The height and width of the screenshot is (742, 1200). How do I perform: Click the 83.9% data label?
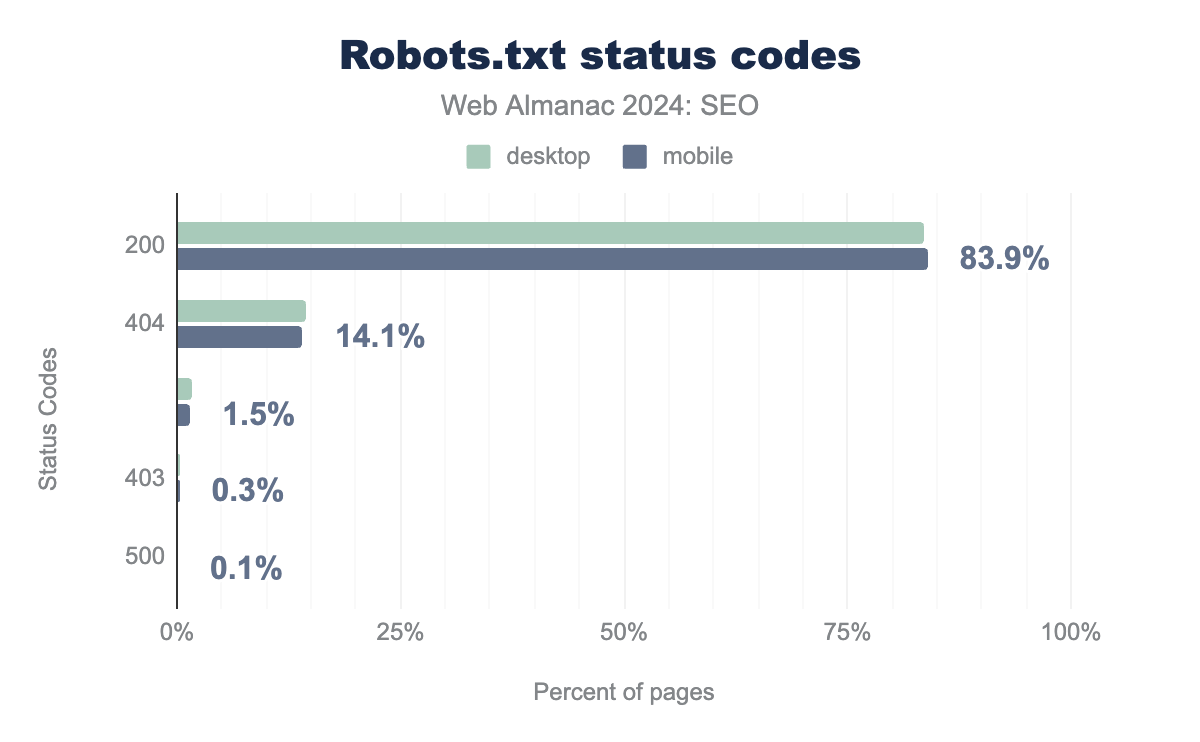click(1004, 259)
